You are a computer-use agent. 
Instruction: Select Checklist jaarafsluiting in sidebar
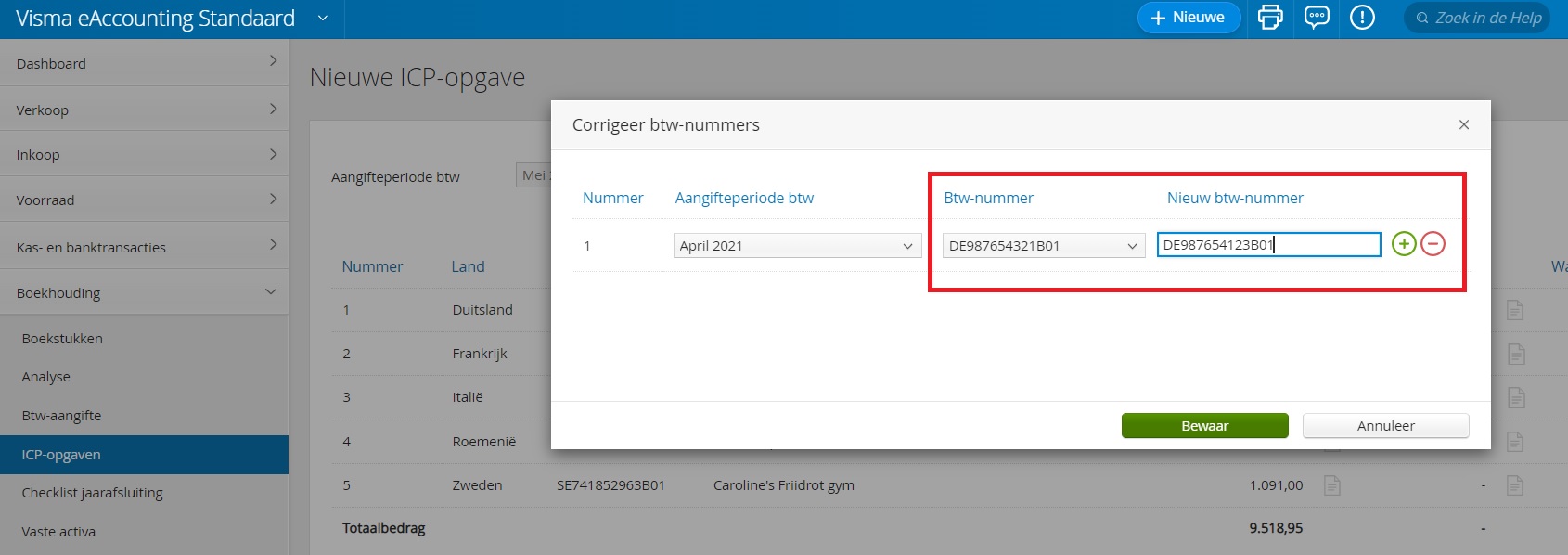[x=93, y=493]
